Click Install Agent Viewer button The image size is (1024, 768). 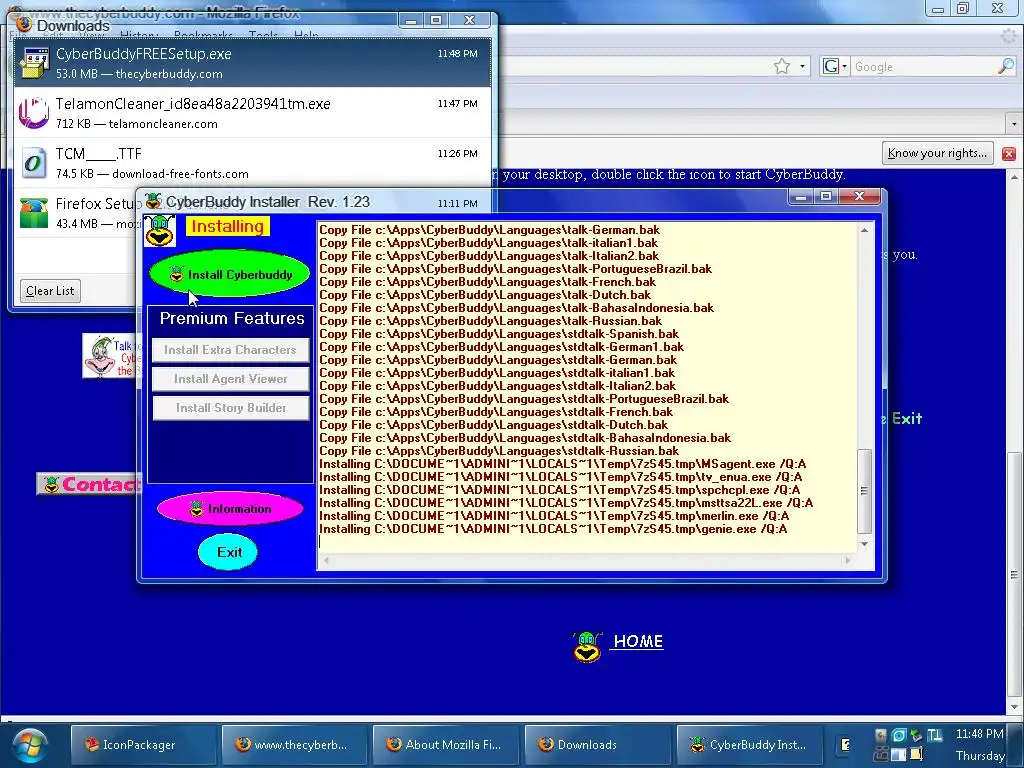tap(231, 379)
